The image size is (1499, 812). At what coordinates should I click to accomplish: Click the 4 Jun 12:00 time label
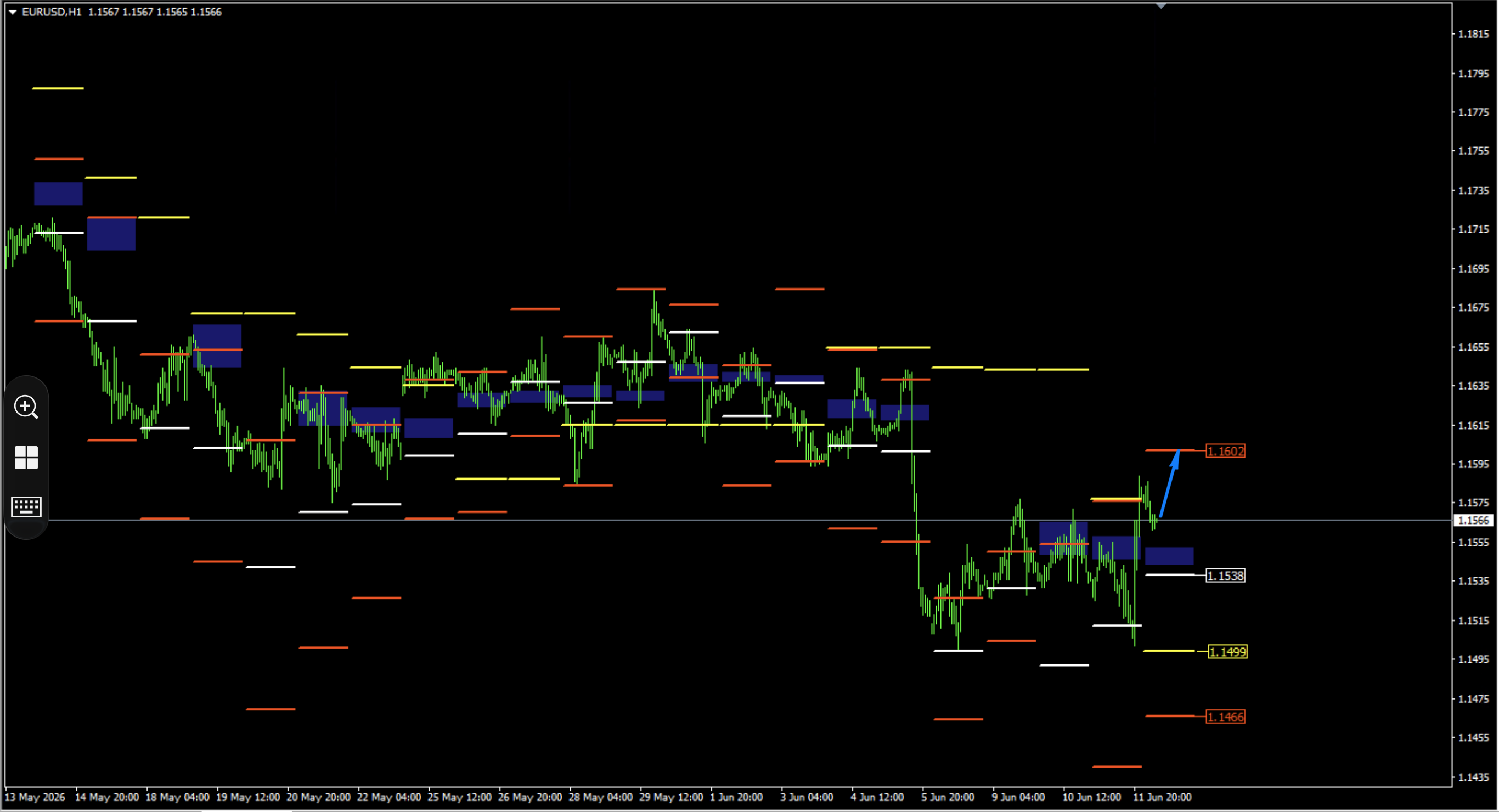click(877, 797)
